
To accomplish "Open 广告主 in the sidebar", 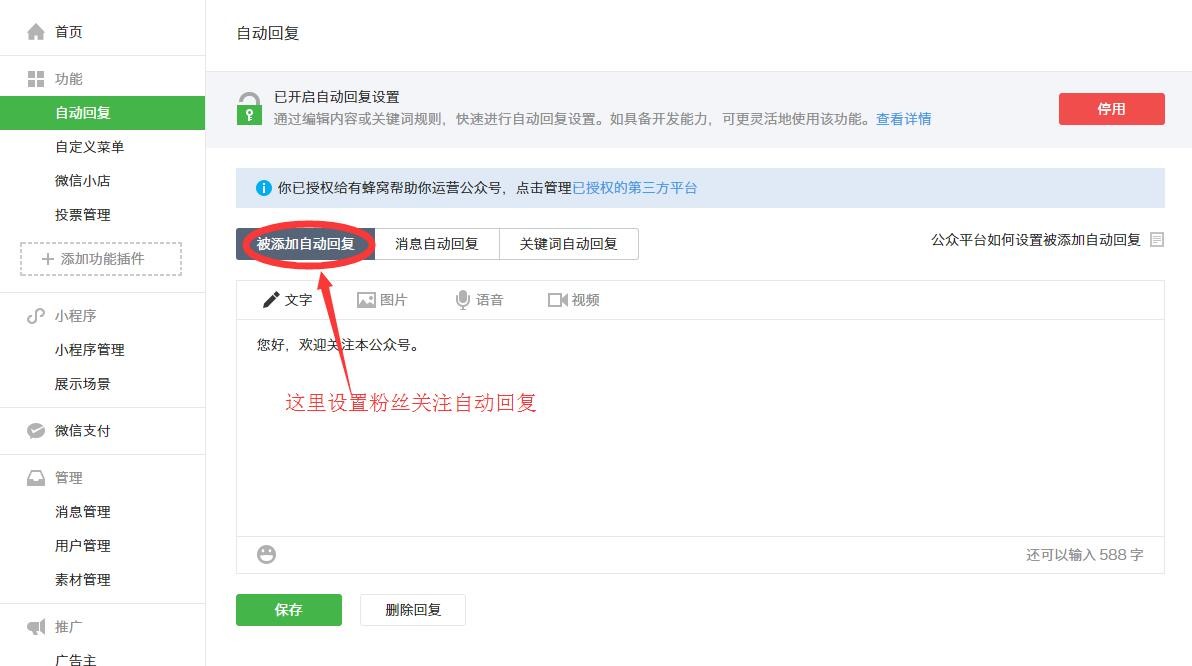I will pyautogui.click(x=75, y=660).
